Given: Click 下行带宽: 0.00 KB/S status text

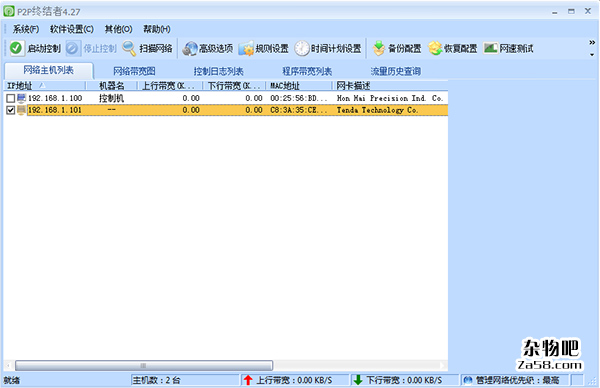Looking at the screenshot, I should tap(404, 380).
